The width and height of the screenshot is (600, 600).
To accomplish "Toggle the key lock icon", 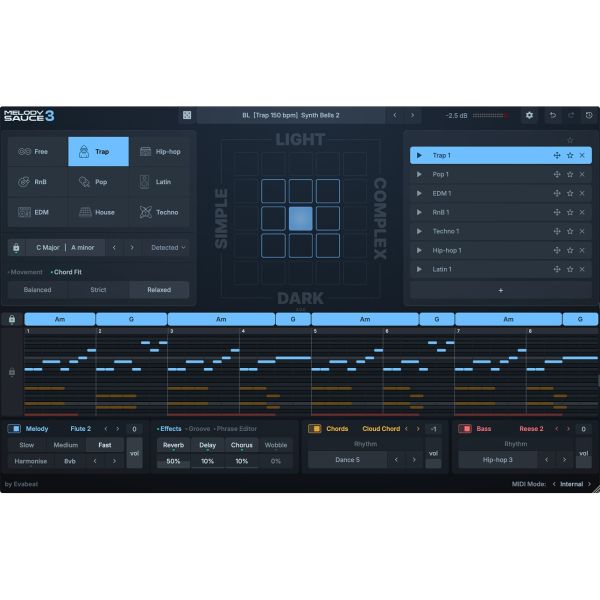I will pyautogui.click(x=16, y=248).
